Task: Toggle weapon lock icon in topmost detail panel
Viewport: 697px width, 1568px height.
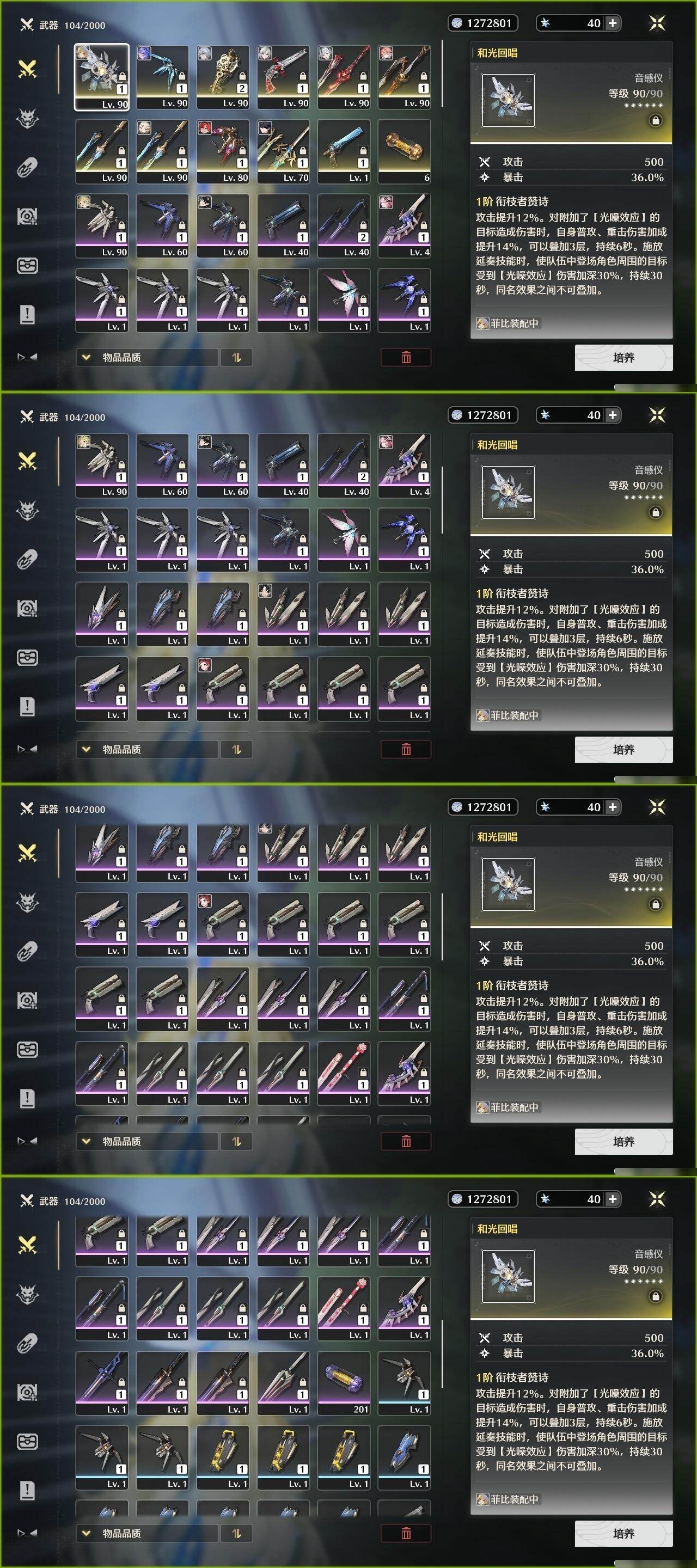Action: click(656, 120)
